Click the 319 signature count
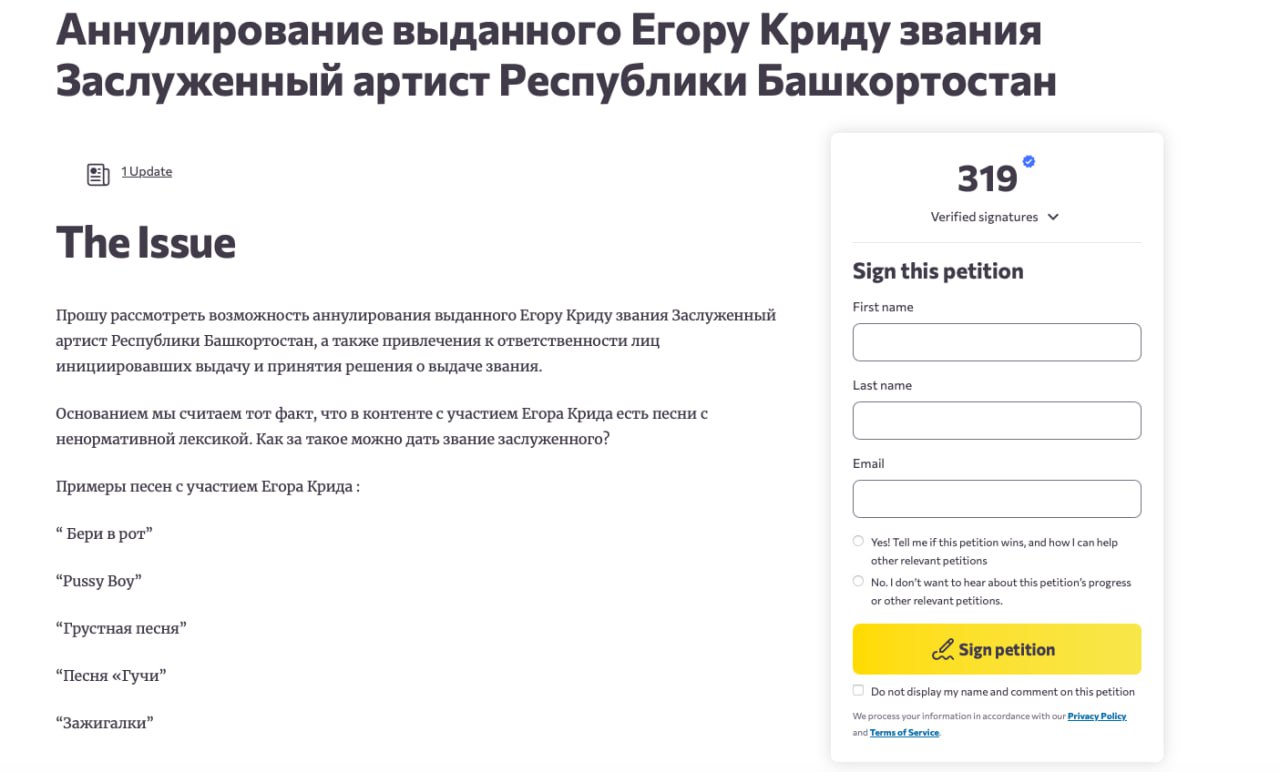1280x772 pixels. point(987,179)
